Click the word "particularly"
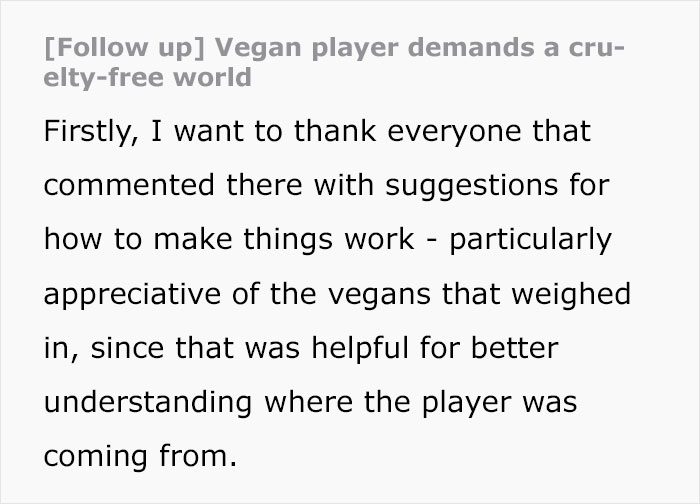Image resolution: width=700 pixels, height=504 pixels. [532, 240]
